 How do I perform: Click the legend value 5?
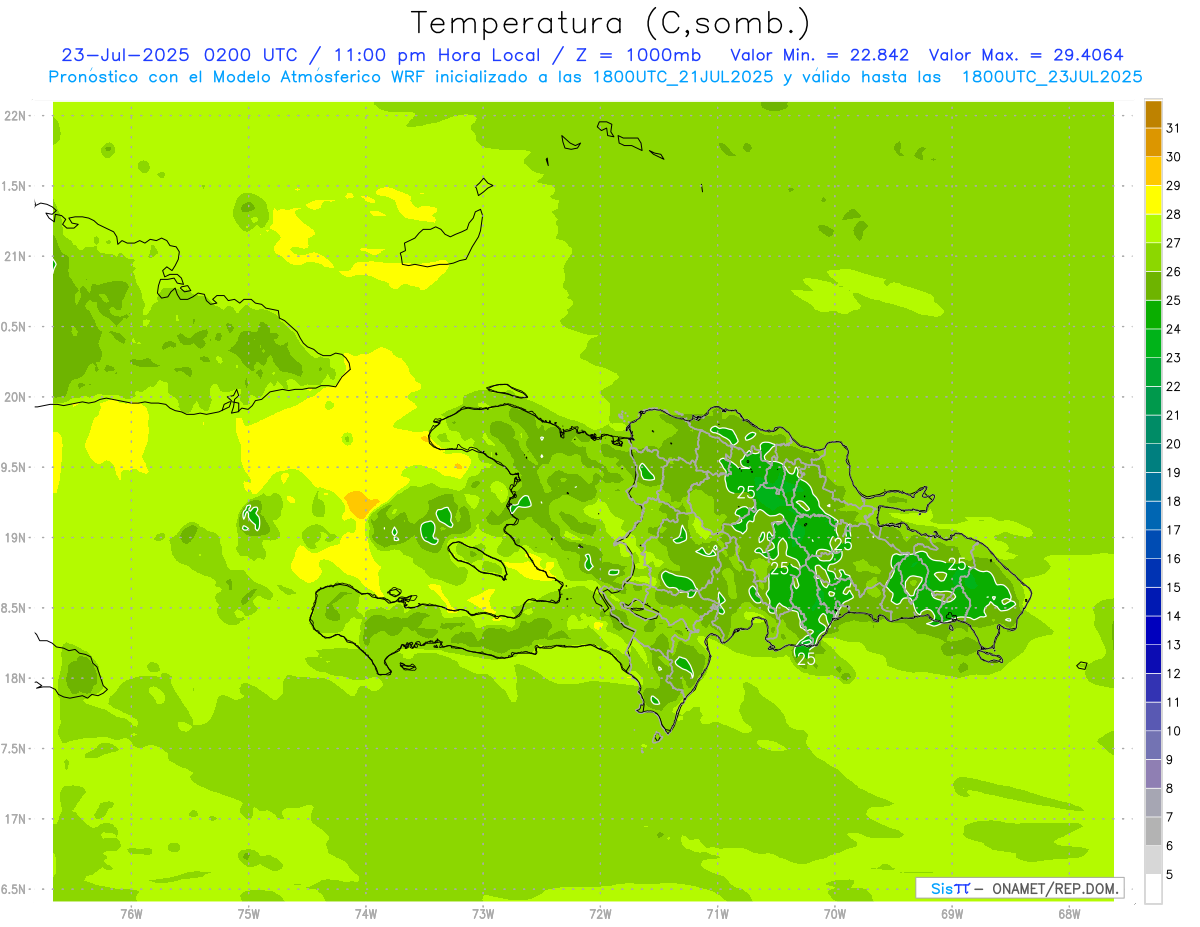coord(1170,875)
